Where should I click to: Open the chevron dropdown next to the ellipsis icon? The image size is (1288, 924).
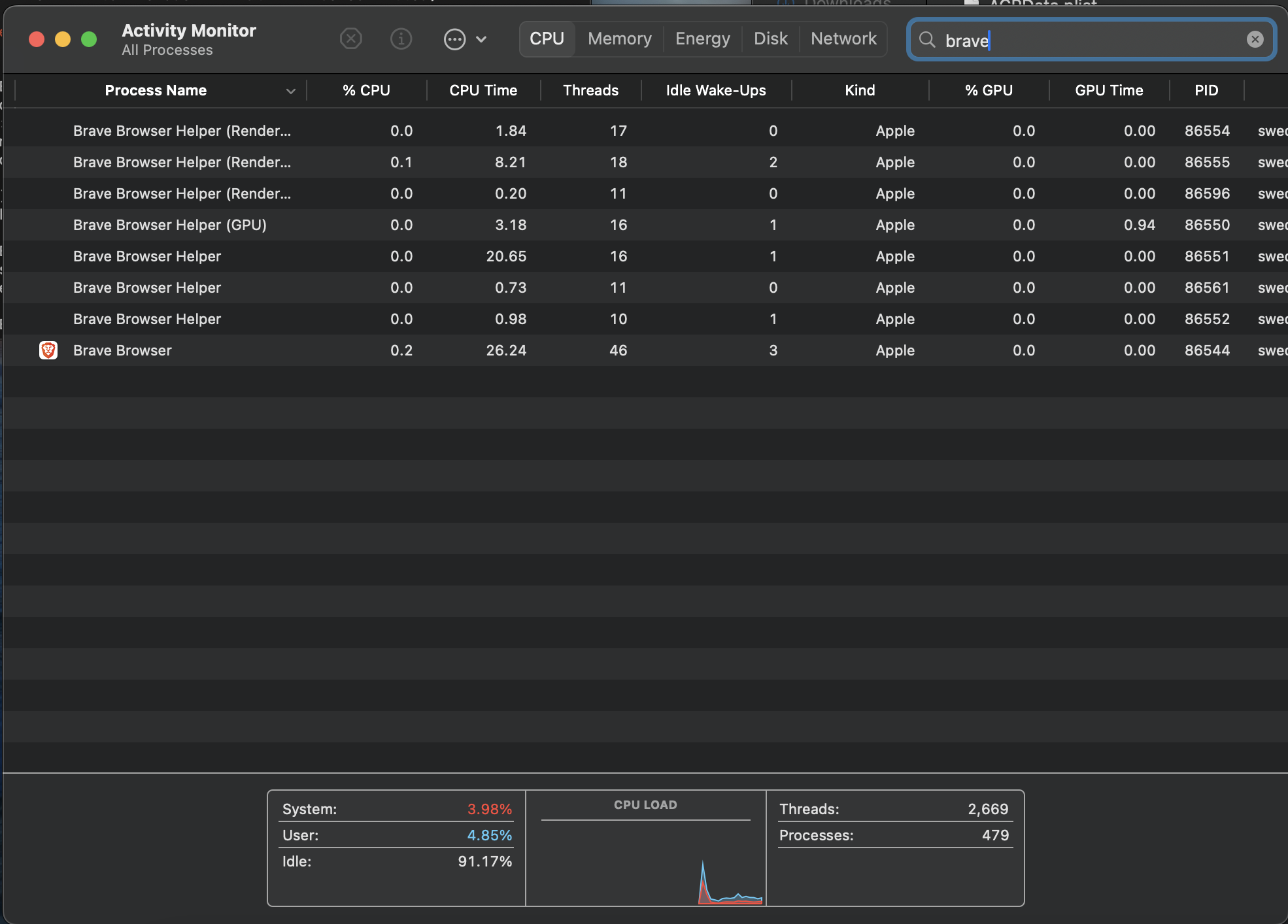[x=481, y=39]
